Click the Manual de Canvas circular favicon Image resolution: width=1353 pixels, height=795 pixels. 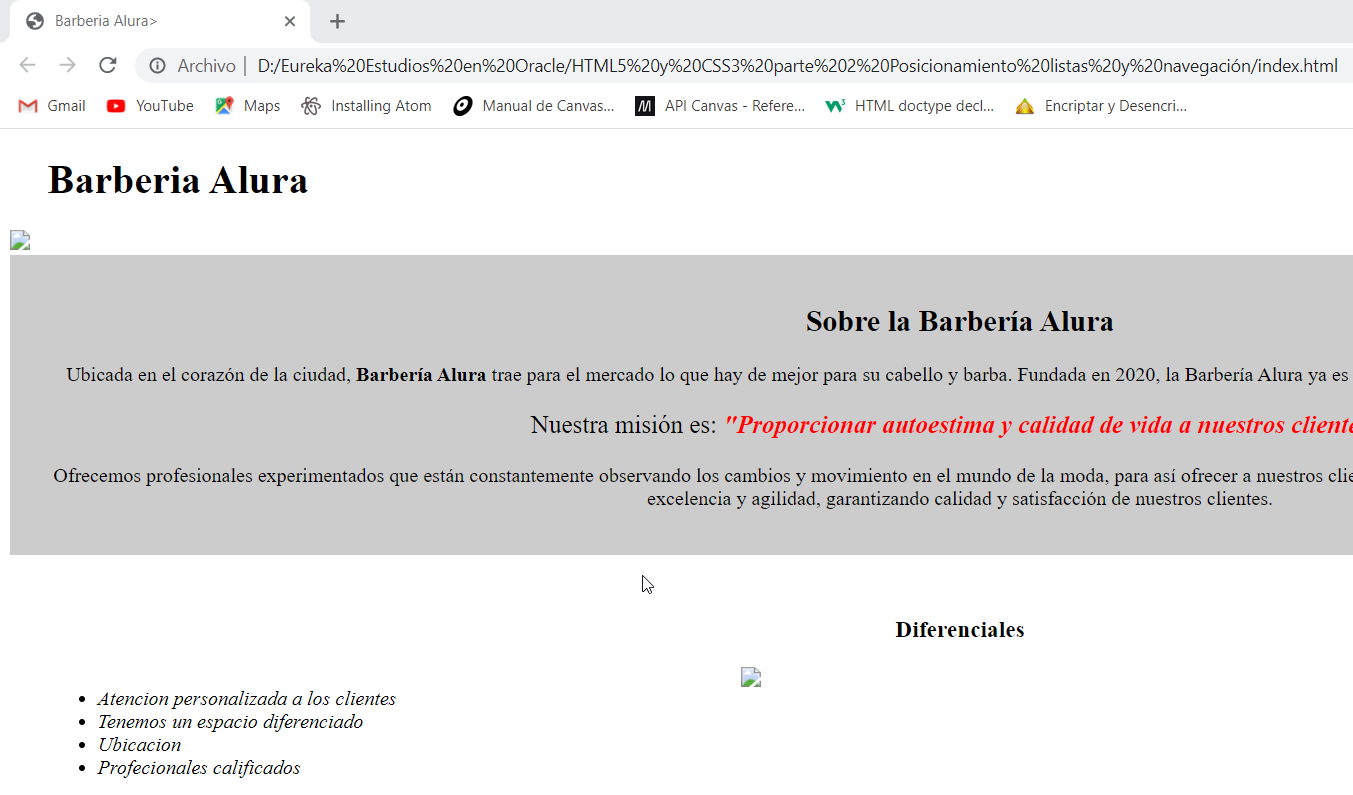[x=462, y=106]
